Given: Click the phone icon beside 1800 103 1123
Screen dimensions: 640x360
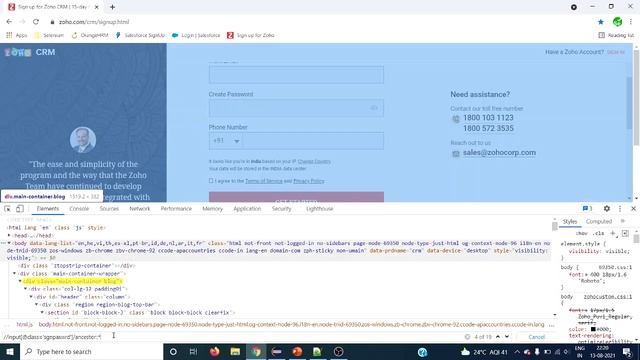Looking at the screenshot, I should (456, 119).
